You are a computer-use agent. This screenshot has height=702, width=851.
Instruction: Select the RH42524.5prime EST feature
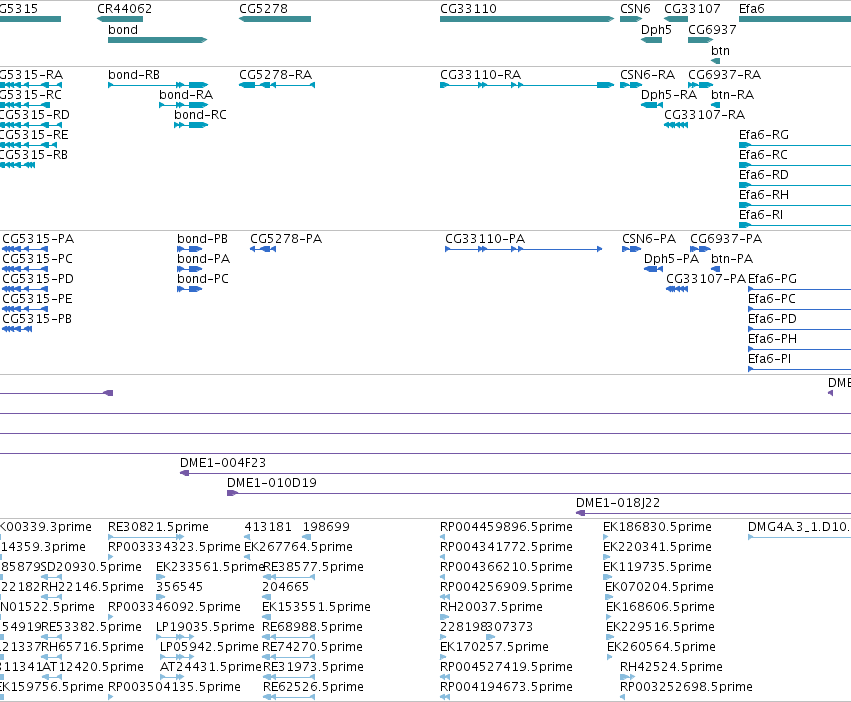627,676
